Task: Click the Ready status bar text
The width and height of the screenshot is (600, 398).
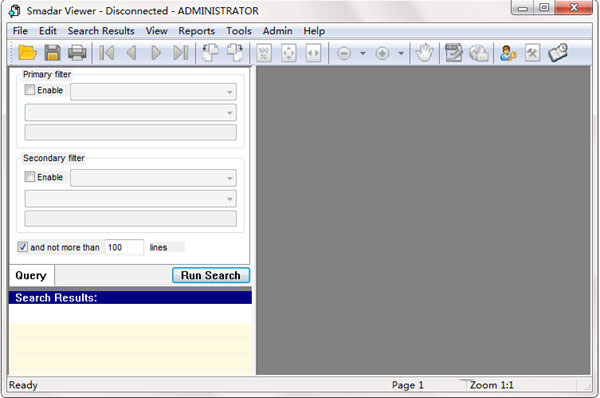Action: coord(23,385)
